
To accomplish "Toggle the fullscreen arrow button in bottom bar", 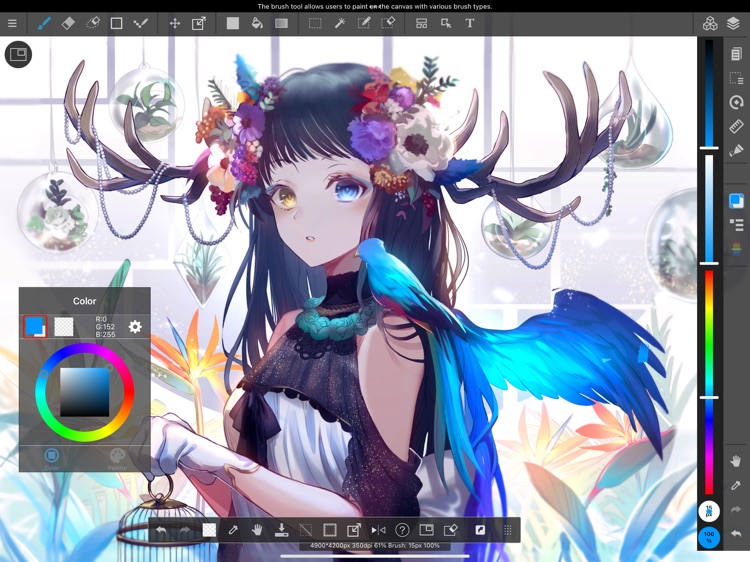I will coord(480,530).
